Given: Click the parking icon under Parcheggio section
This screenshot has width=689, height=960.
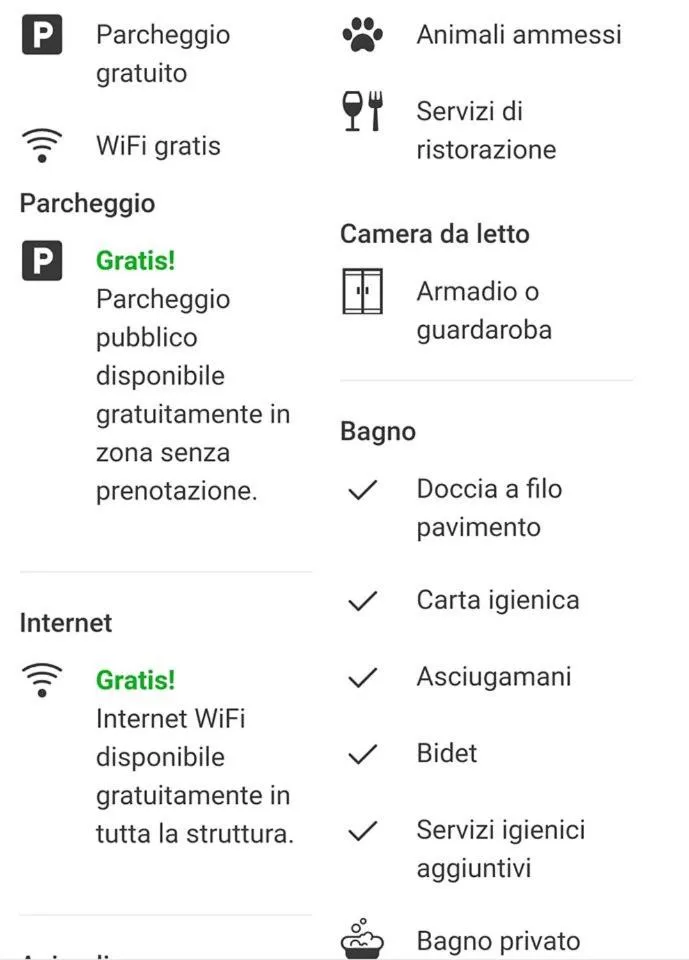Looking at the screenshot, I should click(x=41, y=261).
